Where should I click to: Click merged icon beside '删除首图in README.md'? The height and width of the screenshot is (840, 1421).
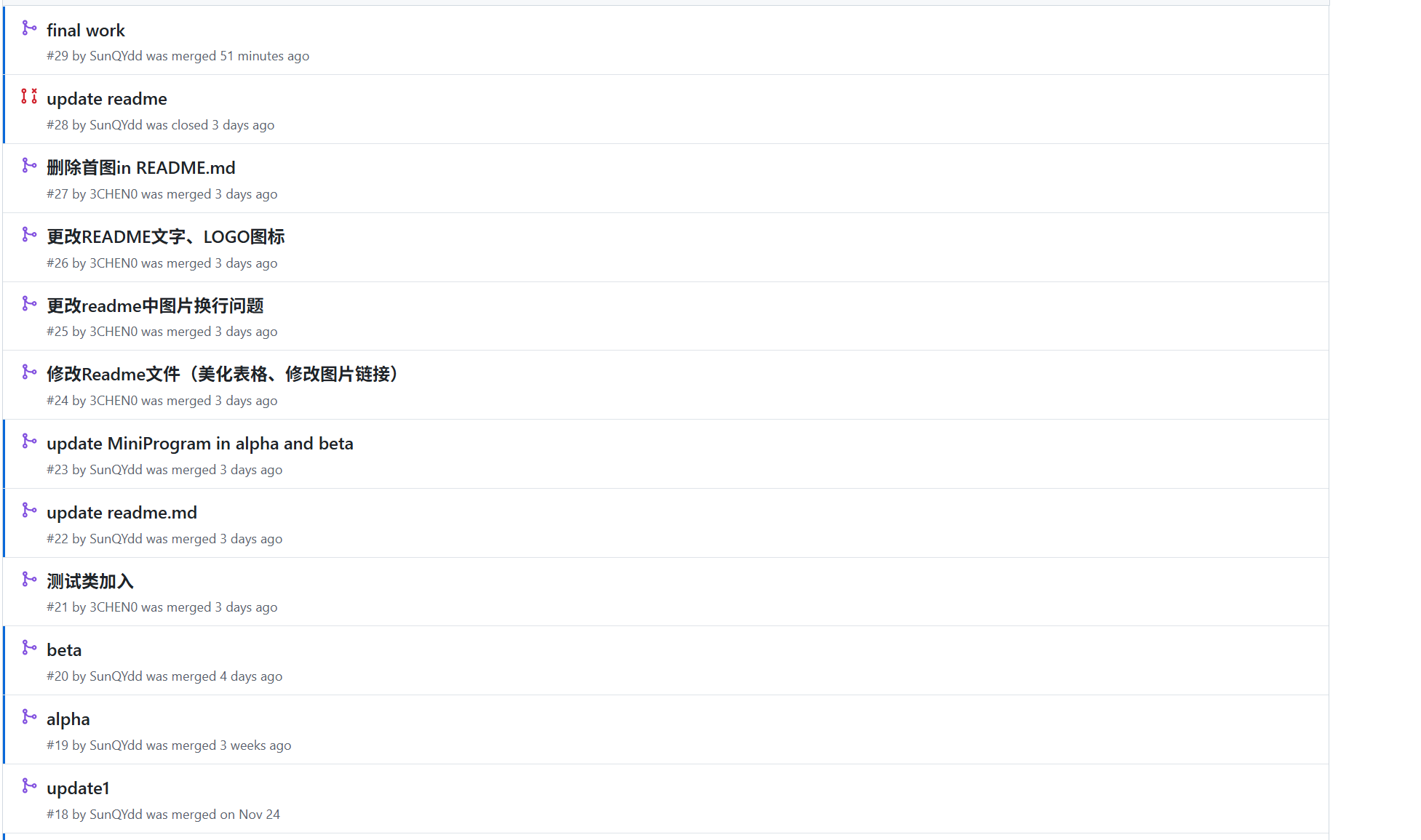29,166
